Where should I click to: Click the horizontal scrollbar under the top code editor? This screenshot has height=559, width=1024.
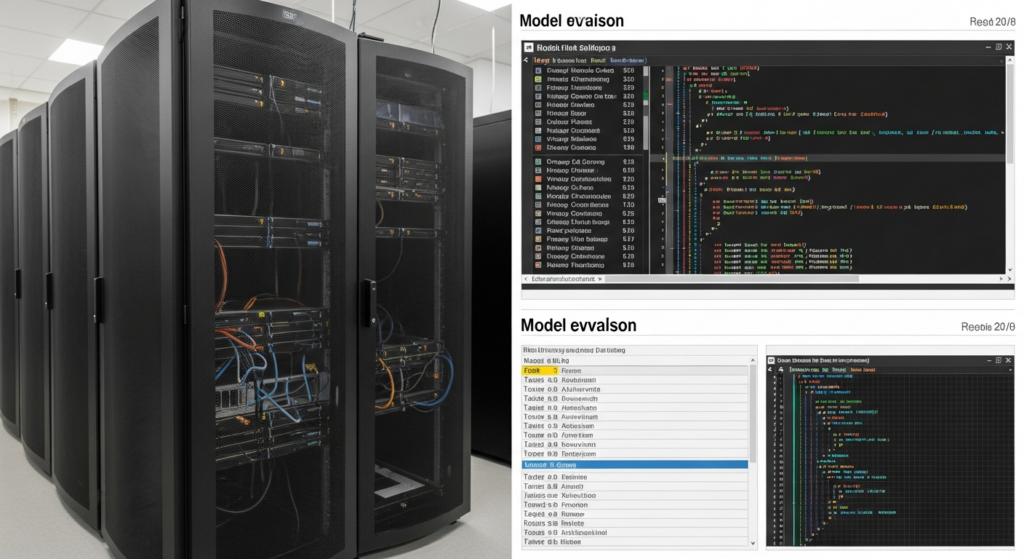731,279
